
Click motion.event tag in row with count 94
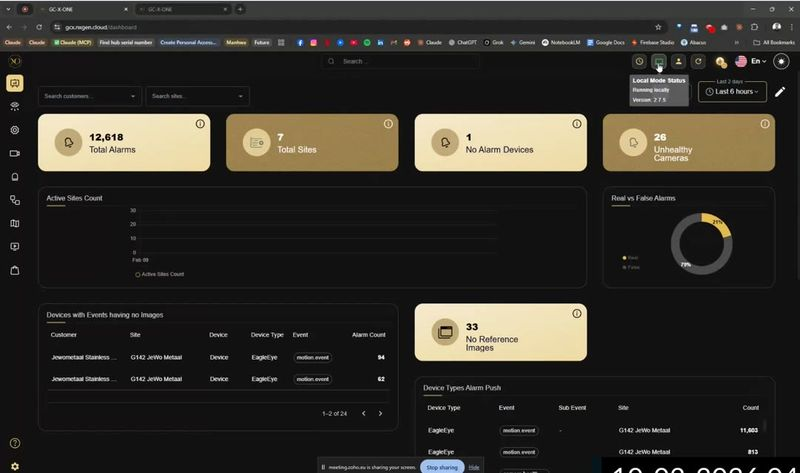point(313,358)
